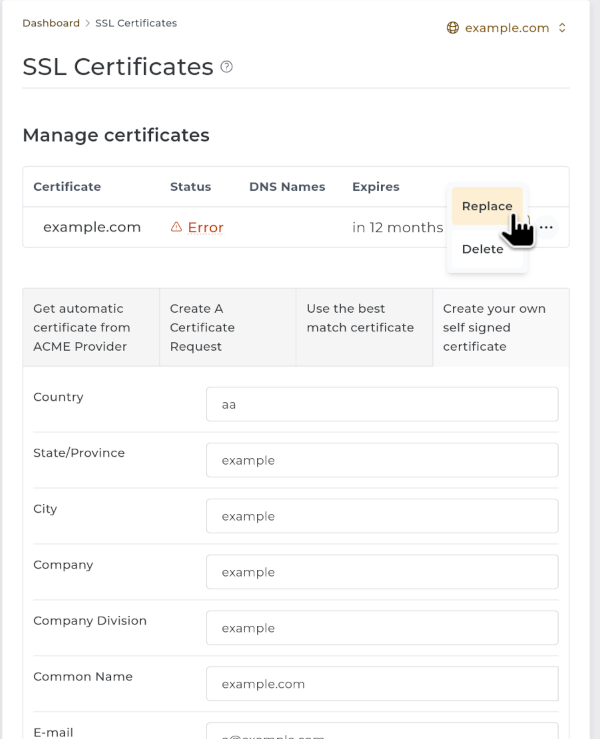
Task: Click the Common Name input field
Action: click(x=382, y=683)
